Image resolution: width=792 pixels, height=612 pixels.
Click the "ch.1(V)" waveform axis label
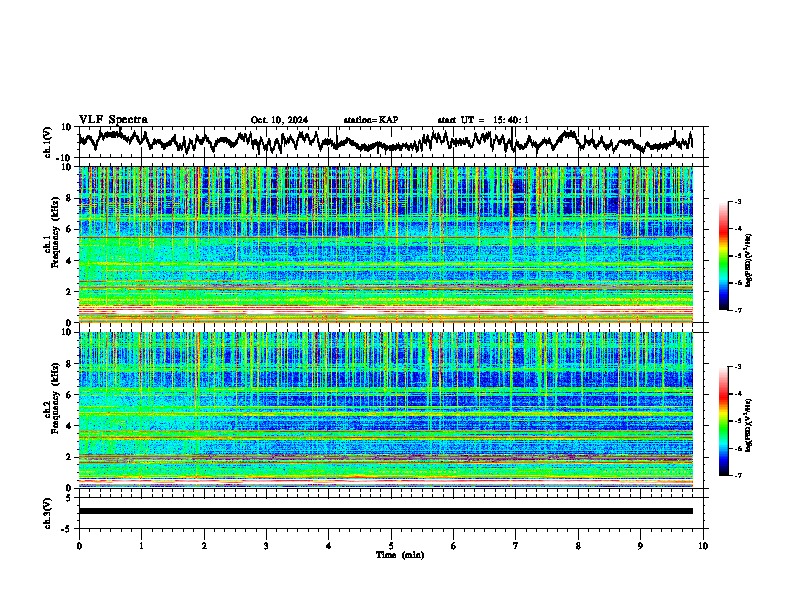[x=48, y=142]
